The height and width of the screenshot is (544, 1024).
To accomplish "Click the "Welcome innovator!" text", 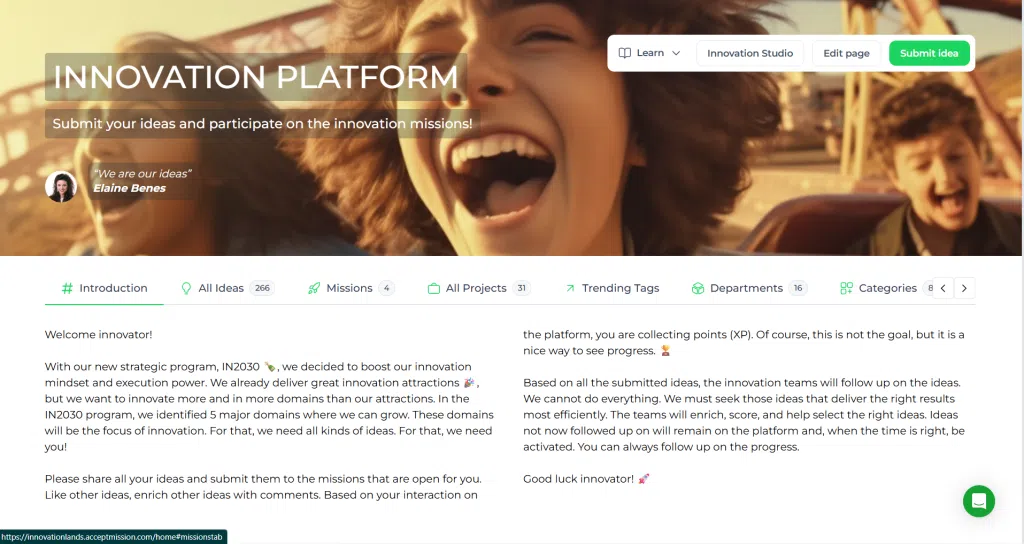I will 99,334.
